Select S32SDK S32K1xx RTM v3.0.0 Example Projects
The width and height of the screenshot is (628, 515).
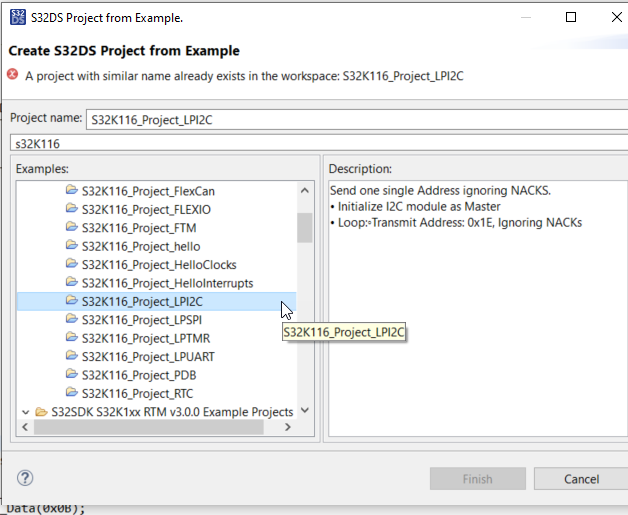(x=172, y=412)
